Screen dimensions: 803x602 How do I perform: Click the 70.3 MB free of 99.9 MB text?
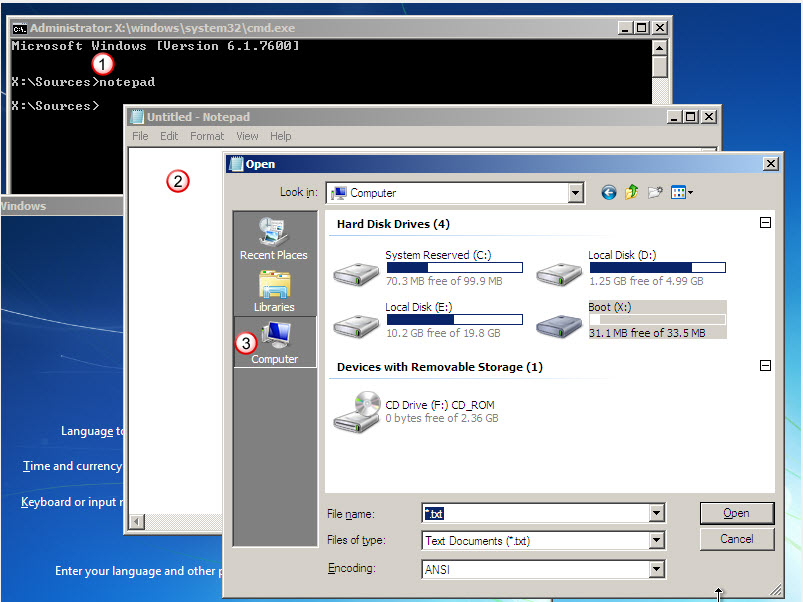click(444, 281)
